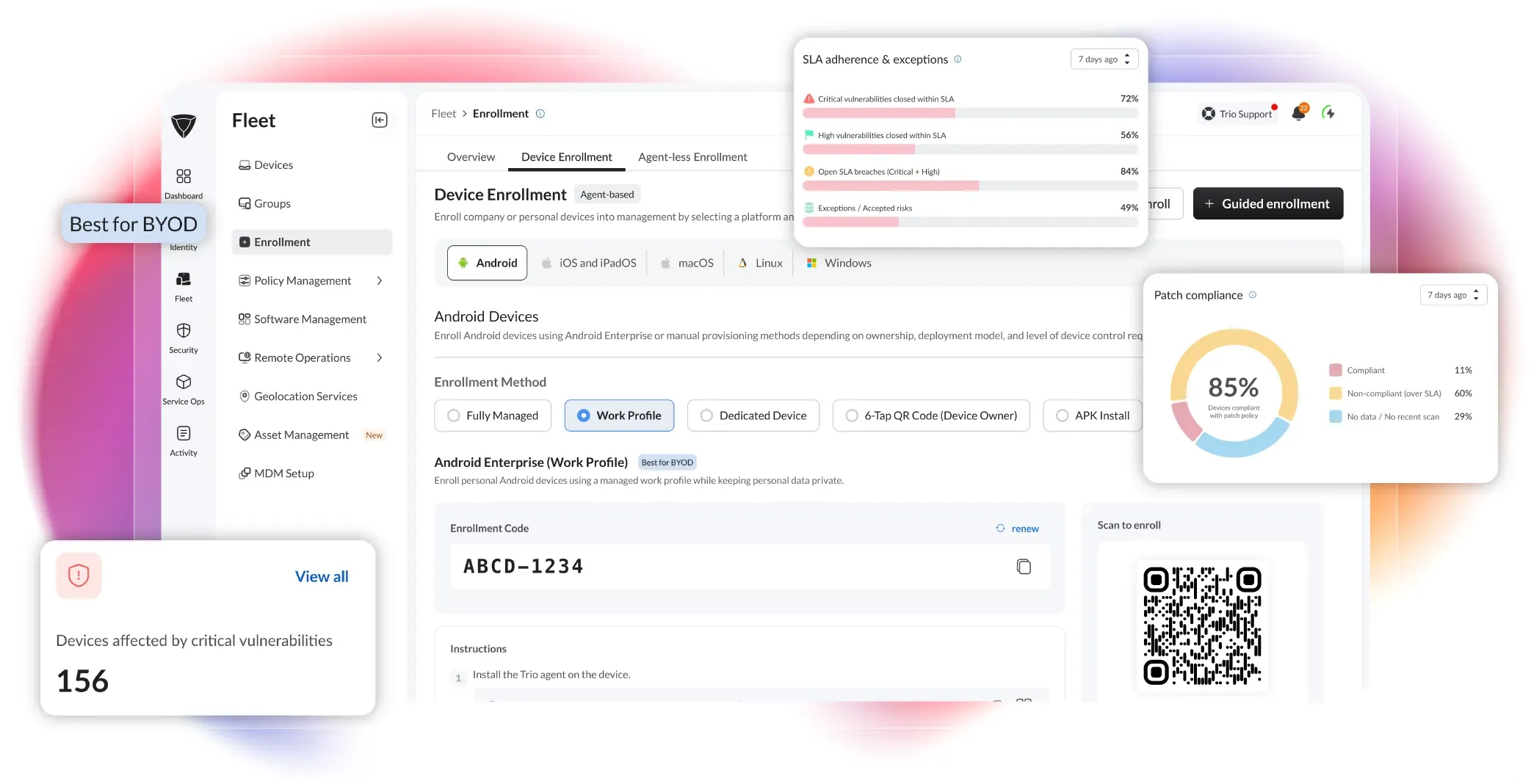Viewport: 1531px width, 784px height.
Task: Click the Software Management icon
Action: click(245, 319)
